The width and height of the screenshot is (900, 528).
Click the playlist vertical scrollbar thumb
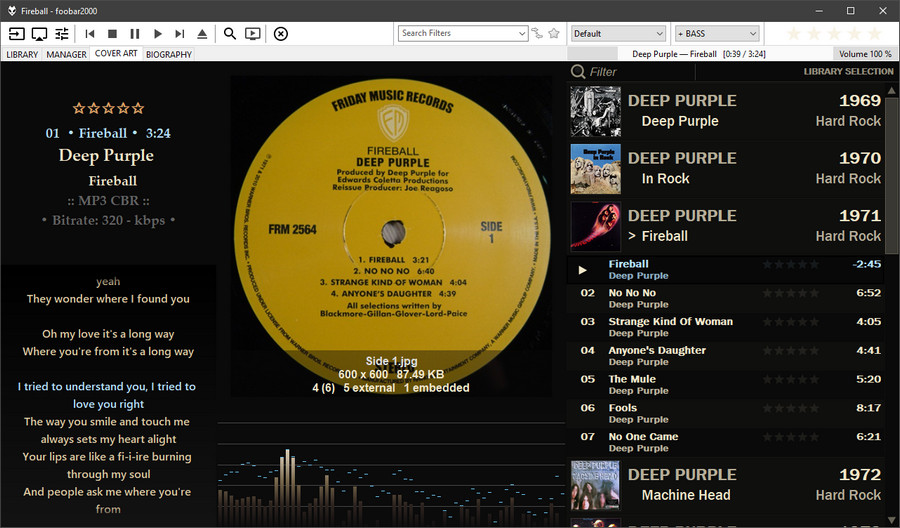(x=892, y=174)
